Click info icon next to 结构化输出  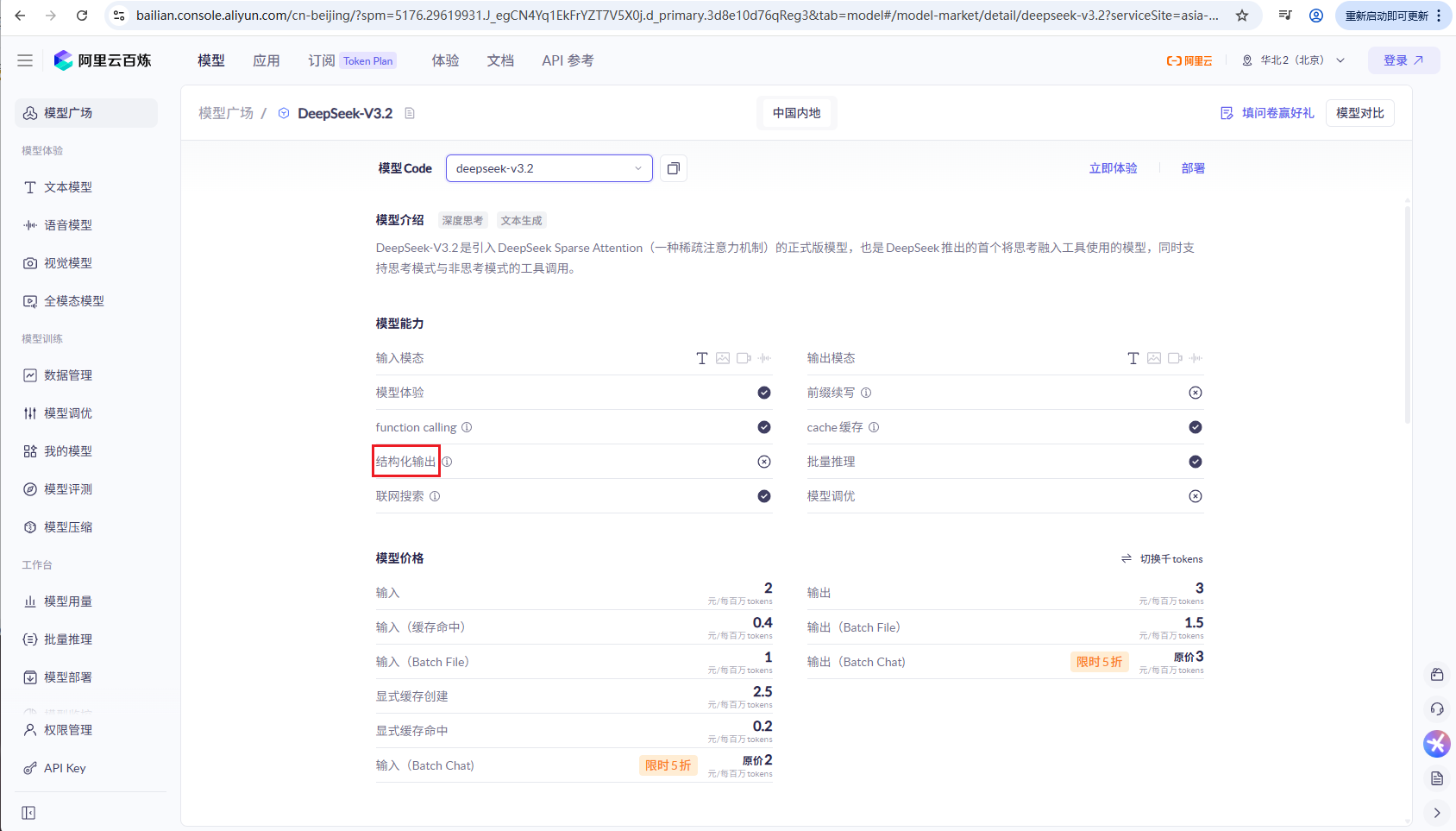coord(447,462)
